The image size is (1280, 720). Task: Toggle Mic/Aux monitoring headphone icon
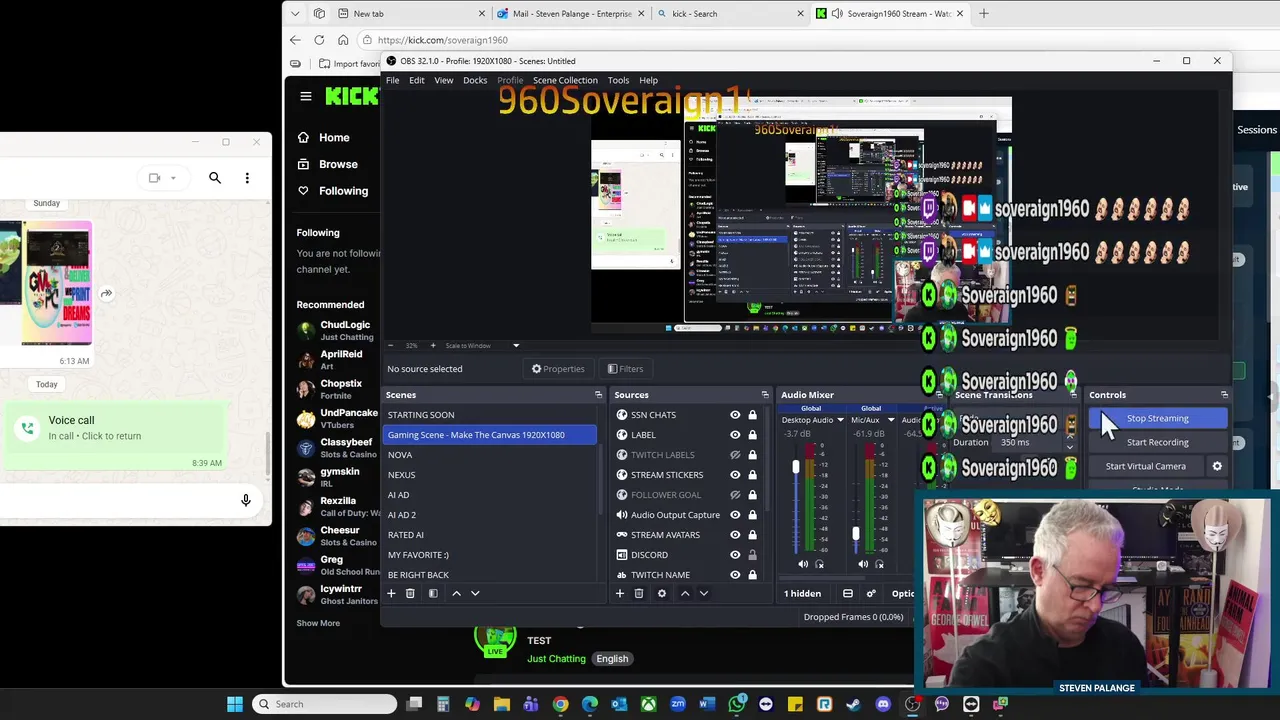tap(880, 564)
